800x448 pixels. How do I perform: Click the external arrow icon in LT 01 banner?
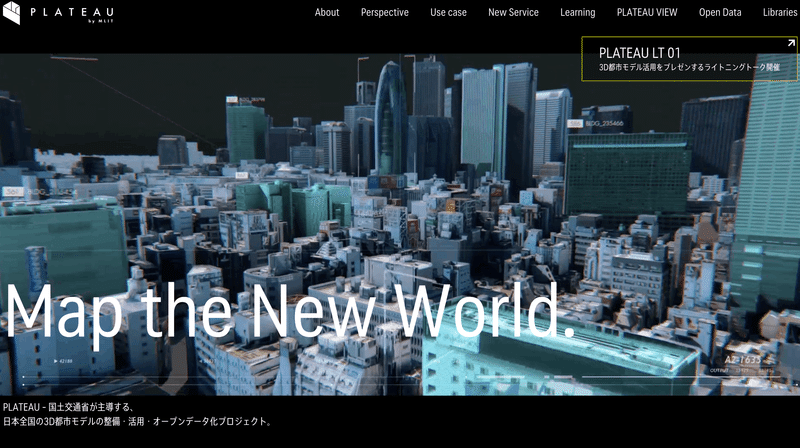(791, 43)
